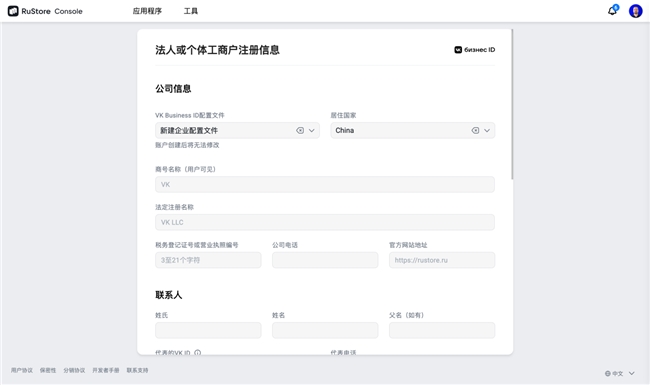The image size is (650, 385).
Task: Click the 联系人 section heading
Action: coord(169,295)
